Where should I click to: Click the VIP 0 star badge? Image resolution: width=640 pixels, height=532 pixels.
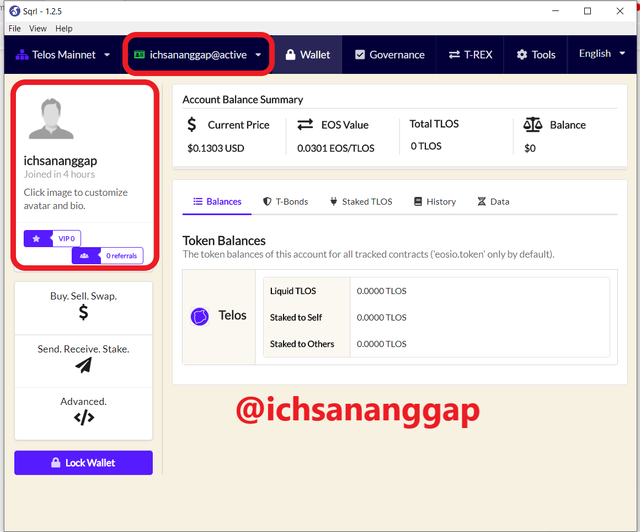(52, 238)
